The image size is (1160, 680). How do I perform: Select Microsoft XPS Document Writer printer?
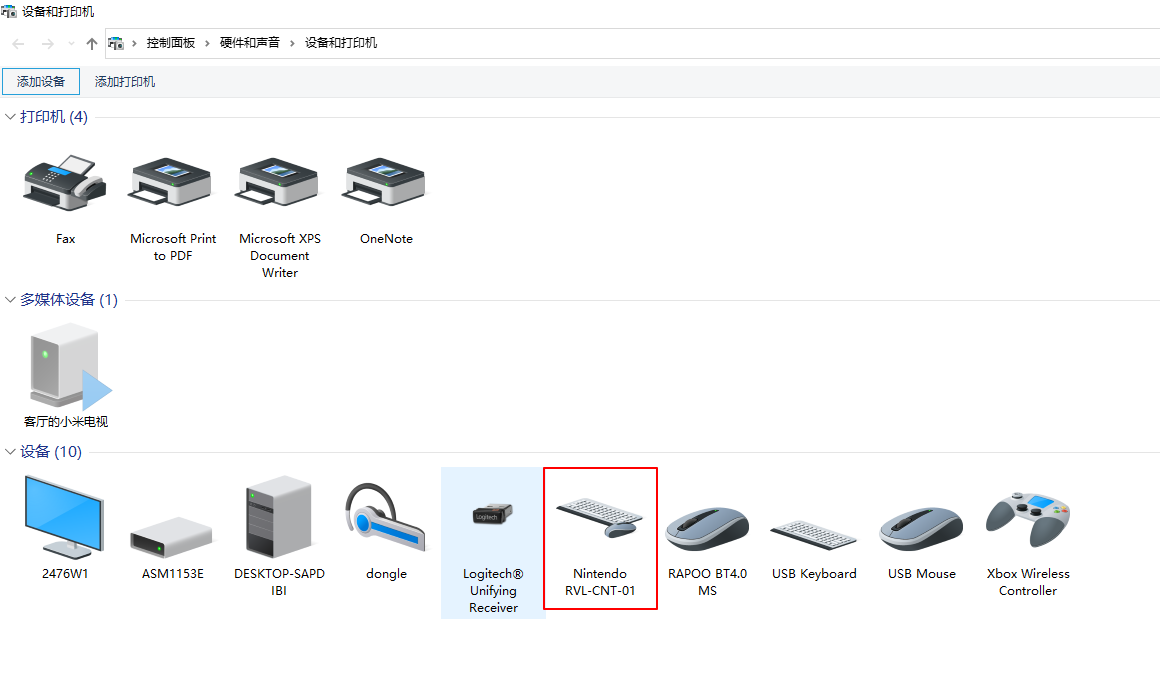tap(279, 184)
